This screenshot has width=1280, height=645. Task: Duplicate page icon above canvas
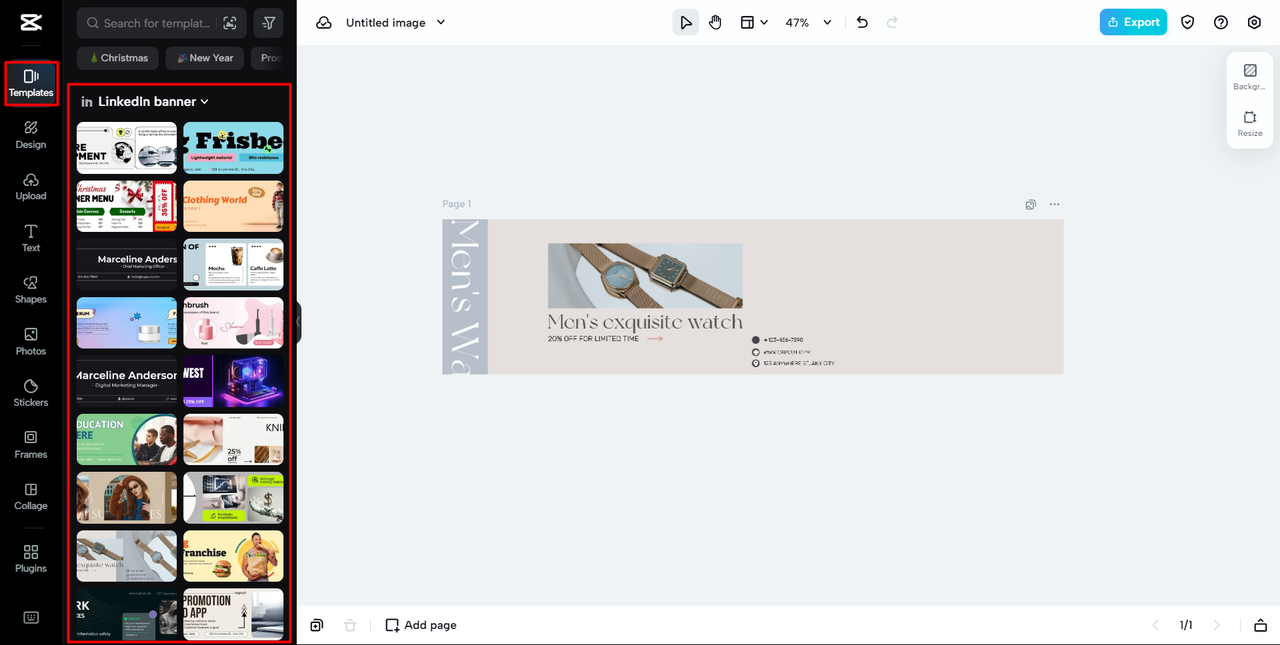[x=1031, y=205]
